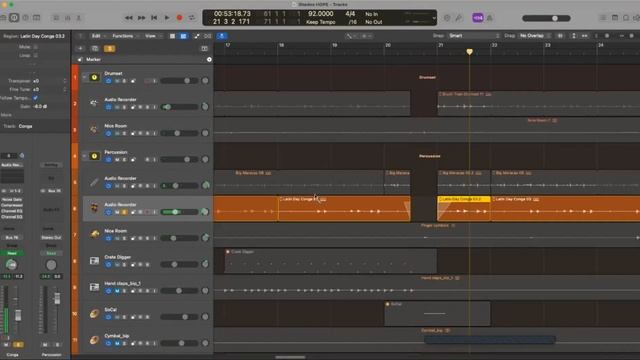This screenshot has width=640, height=360.
Task: Select the Crate Digger region on track 8
Action: click(330, 260)
